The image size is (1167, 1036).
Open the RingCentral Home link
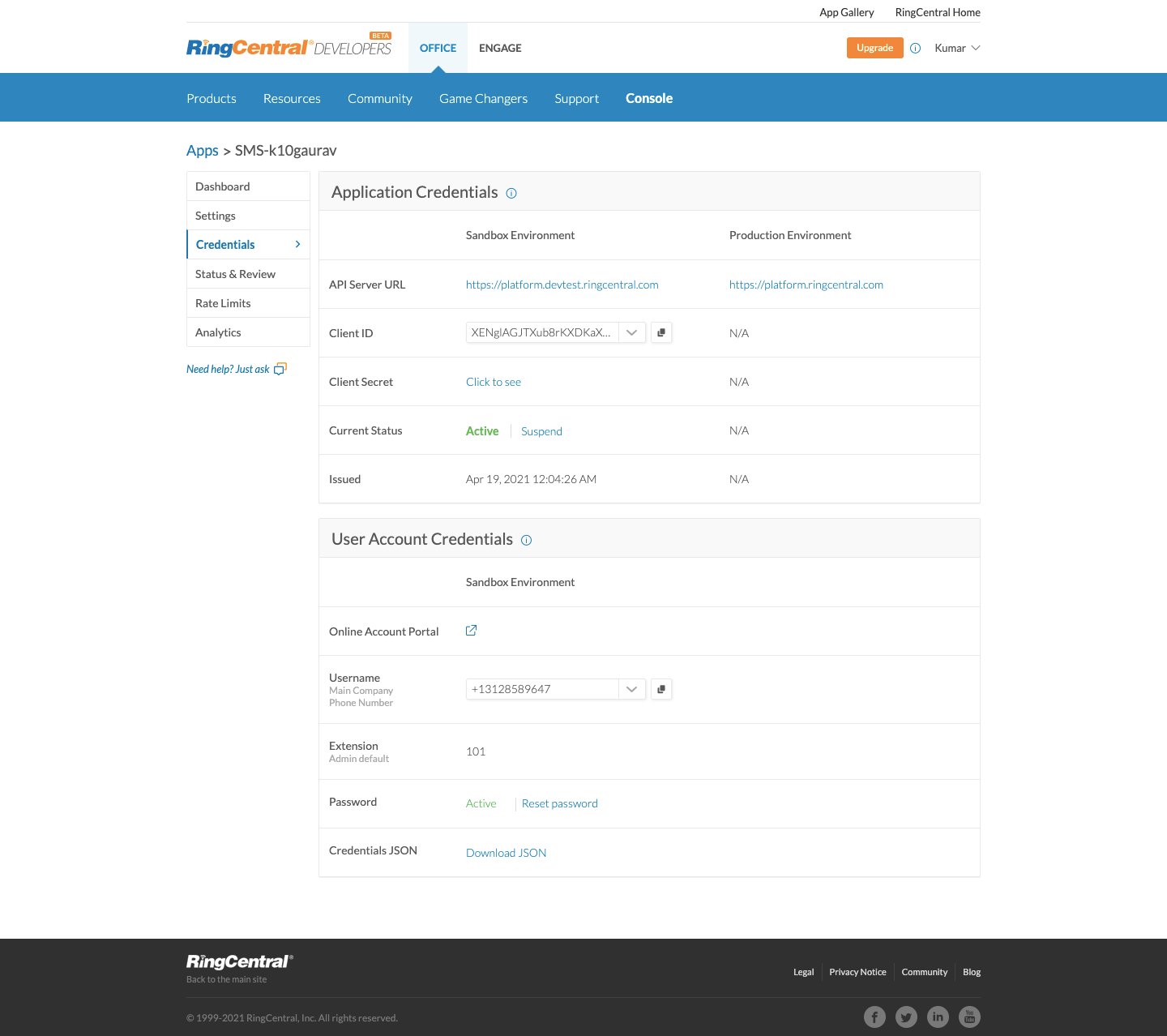point(938,12)
